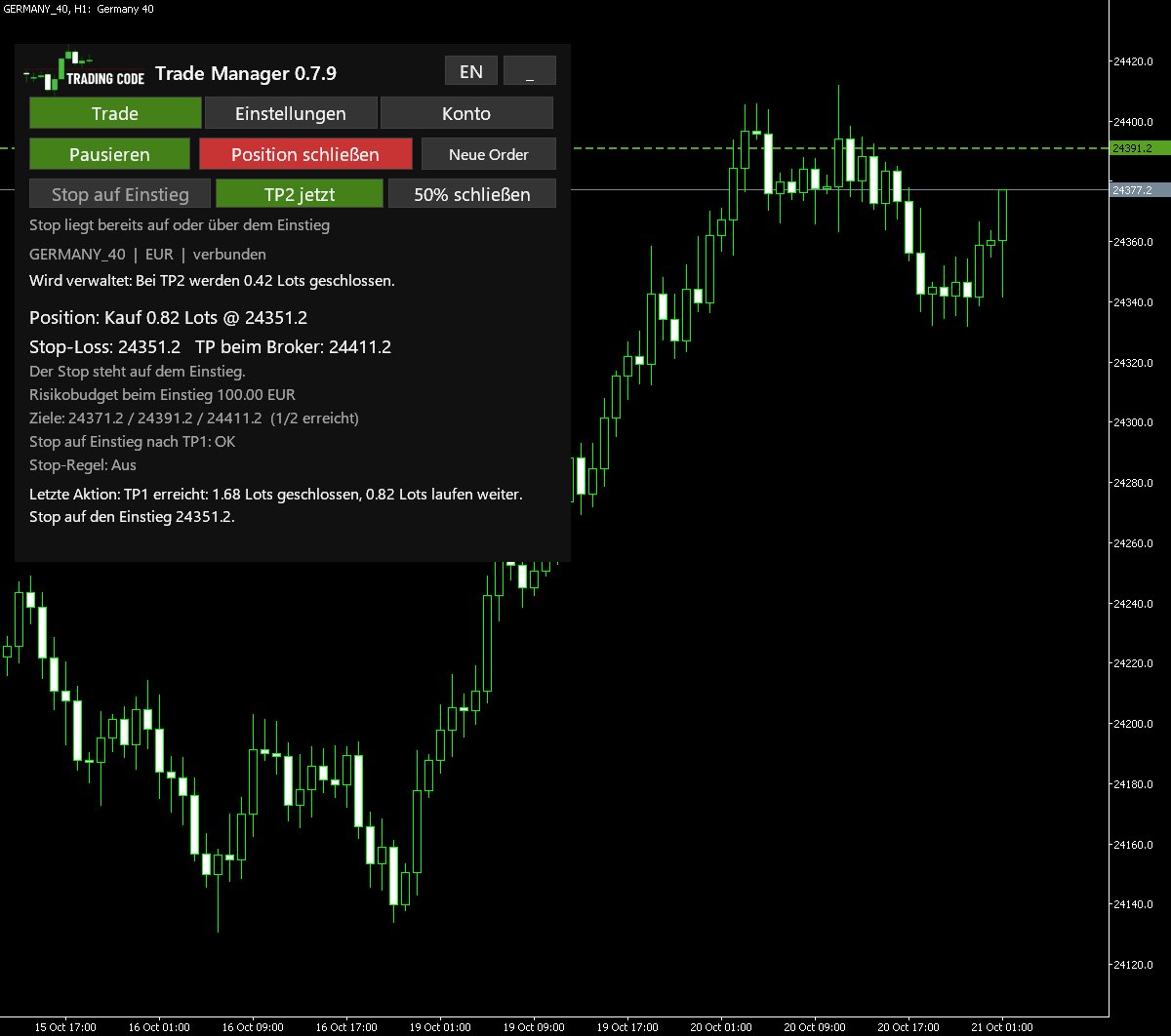The image size is (1171, 1036).
Task: Click the Stop-Regel: Aus line
Action: click(x=83, y=465)
